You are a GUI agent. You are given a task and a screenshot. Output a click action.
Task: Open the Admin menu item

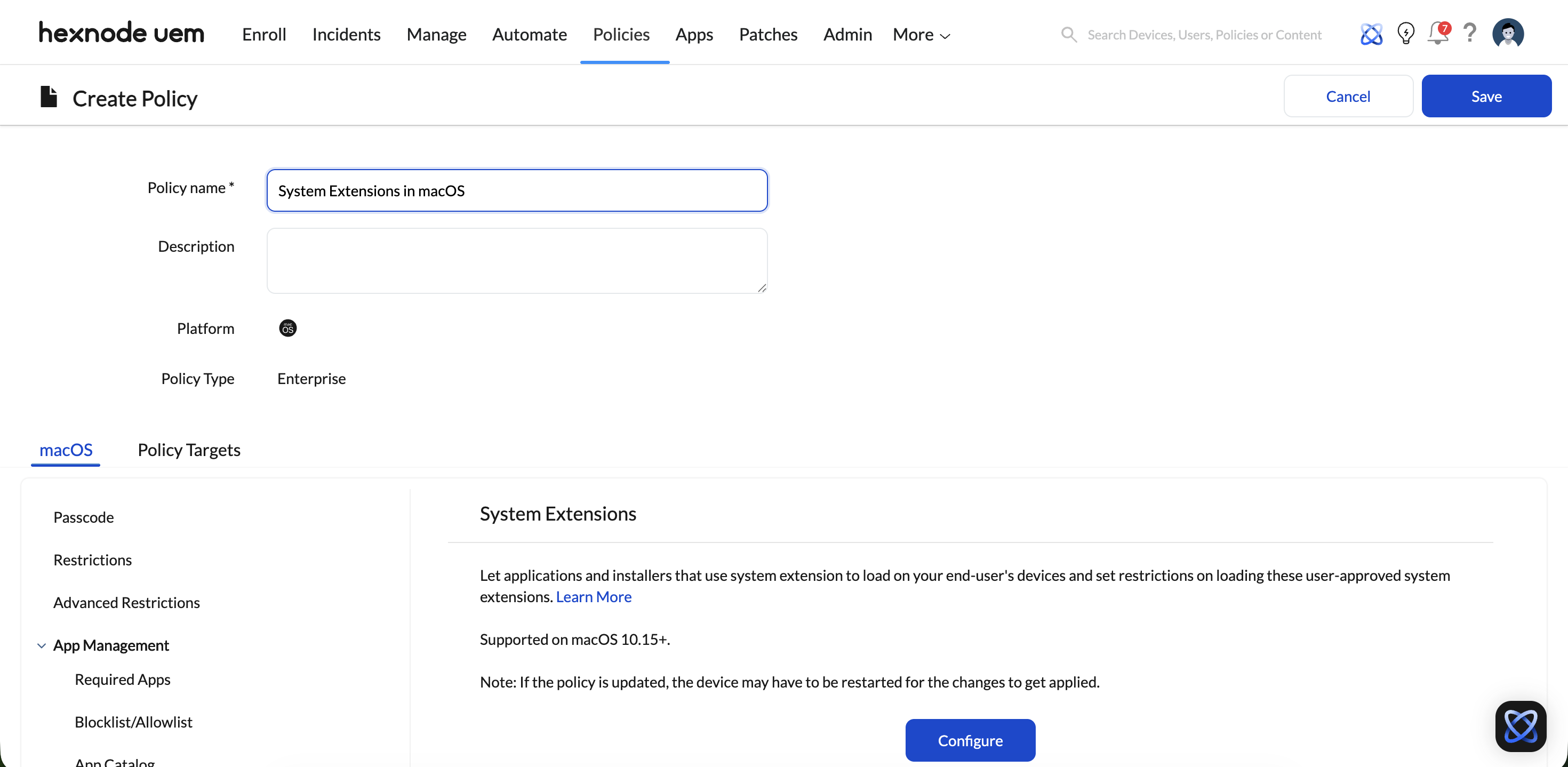847,35
